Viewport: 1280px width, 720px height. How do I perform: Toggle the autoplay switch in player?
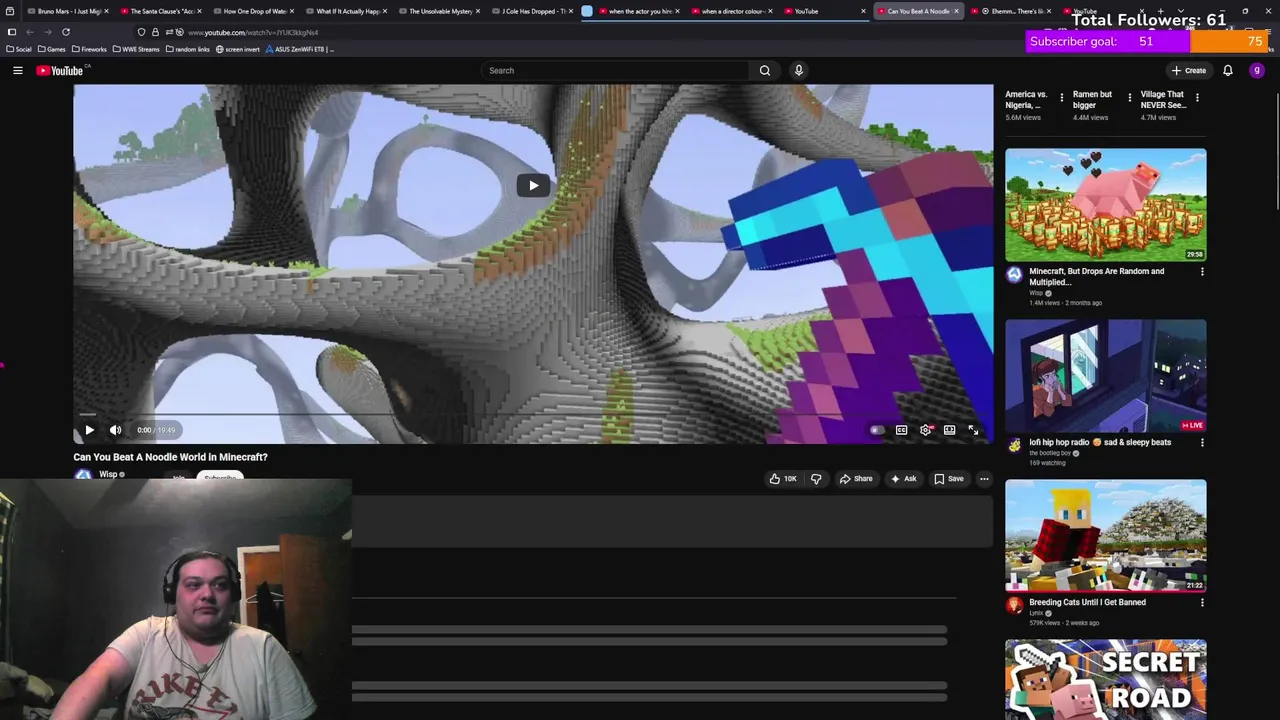pyautogui.click(x=877, y=430)
